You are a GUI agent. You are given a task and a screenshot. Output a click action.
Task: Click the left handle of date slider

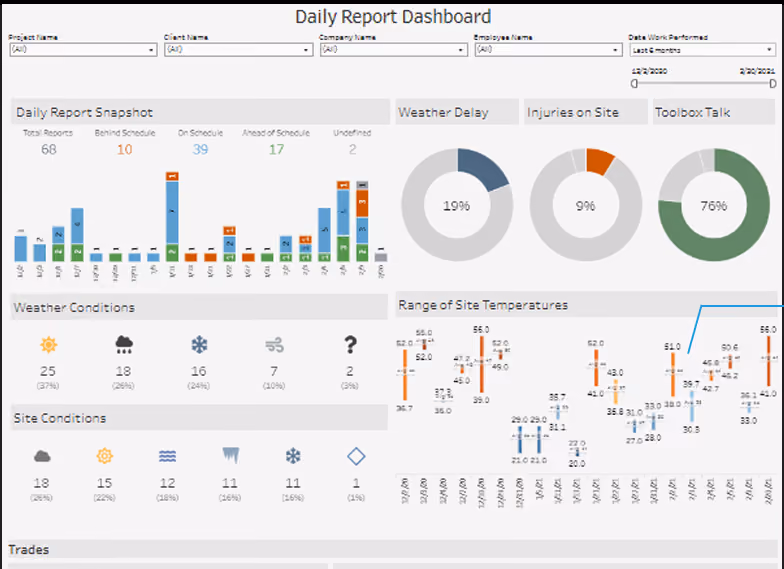(634, 84)
